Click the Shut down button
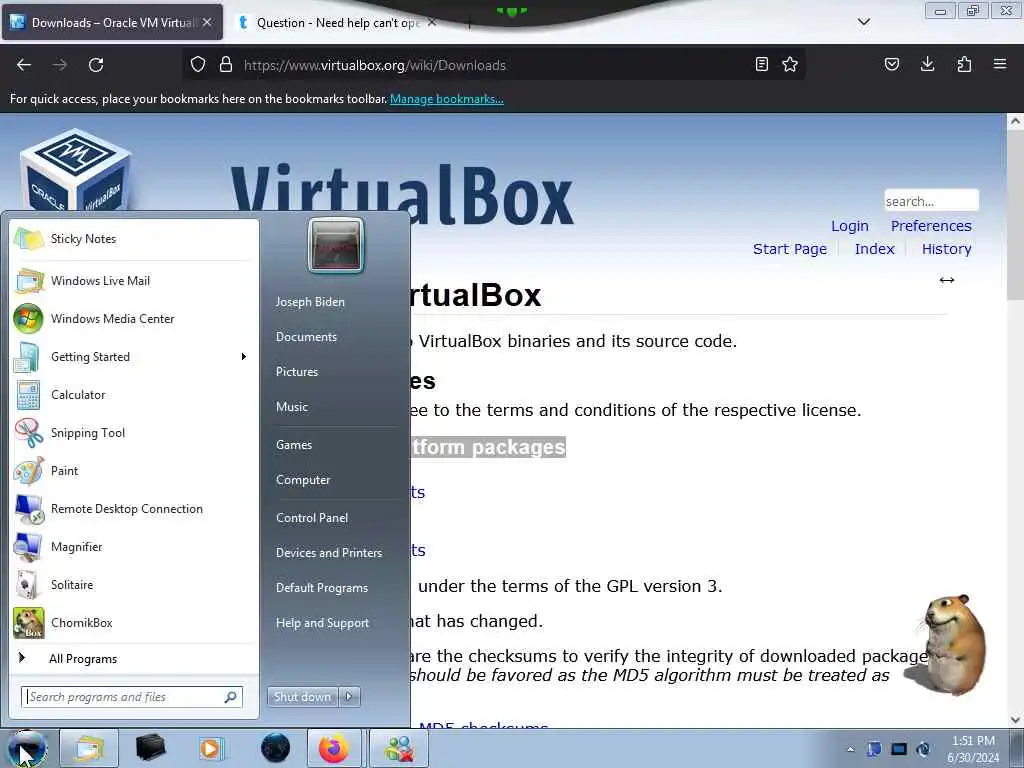This screenshot has width=1024, height=768. click(x=302, y=697)
